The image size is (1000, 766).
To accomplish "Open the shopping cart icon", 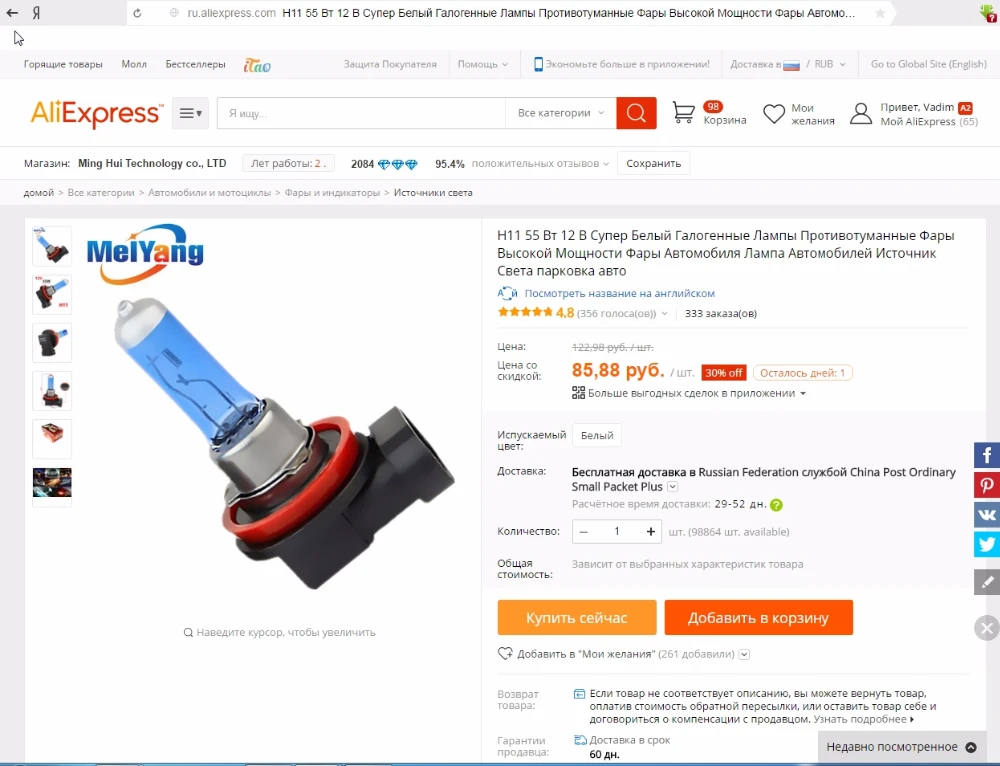I will 683,113.
